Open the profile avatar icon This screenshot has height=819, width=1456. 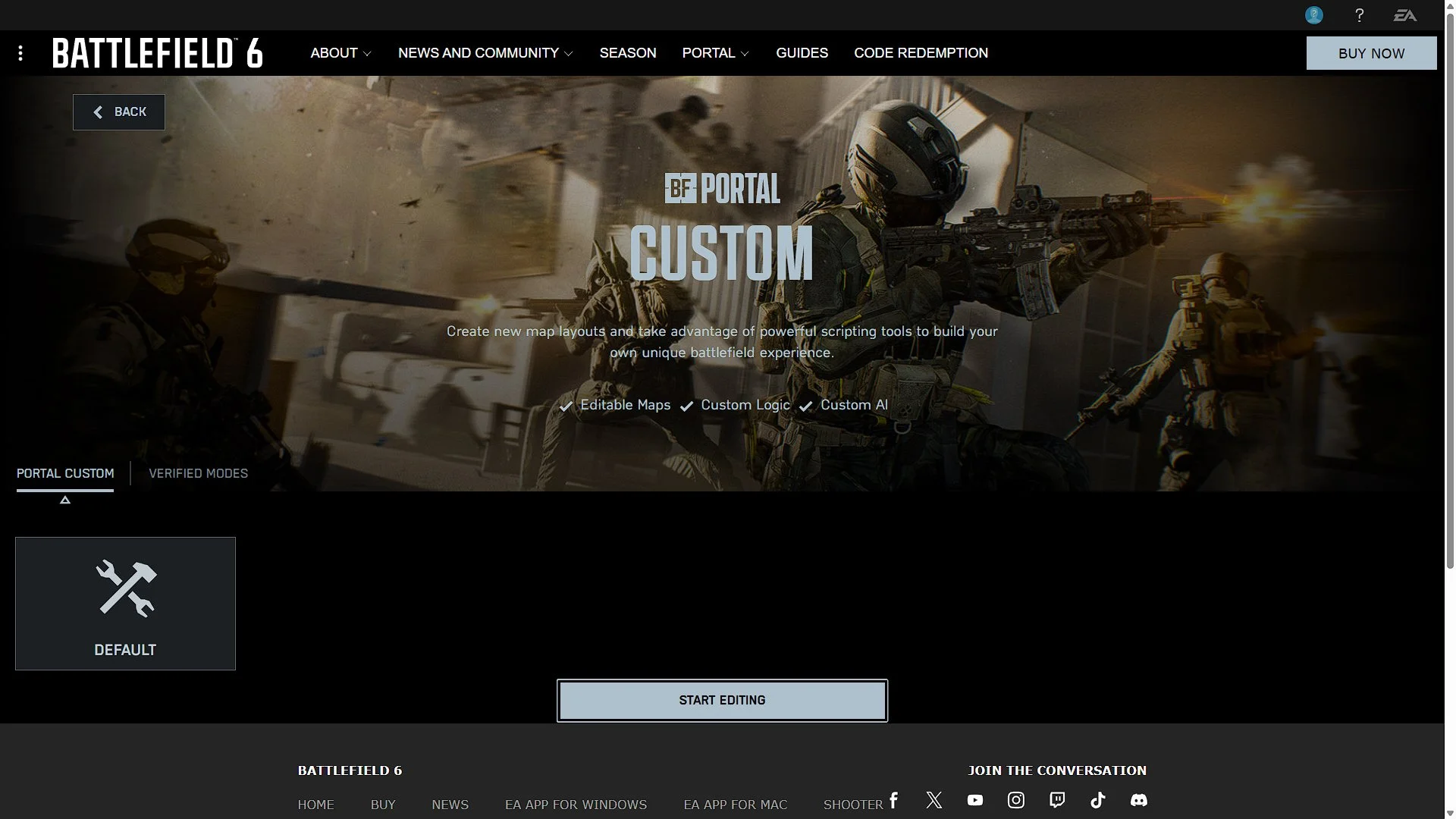1314,15
